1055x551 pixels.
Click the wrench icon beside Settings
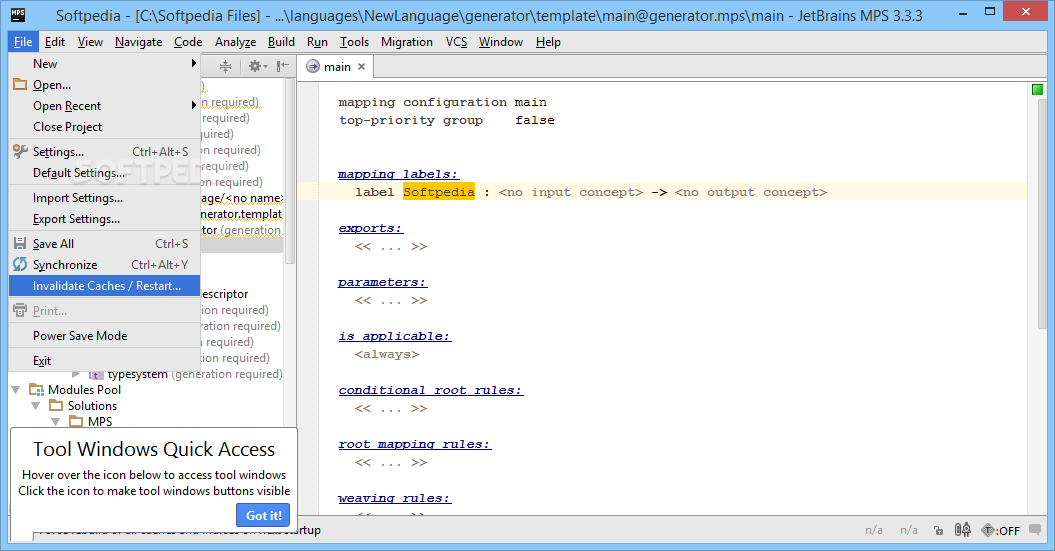click(20, 151)
